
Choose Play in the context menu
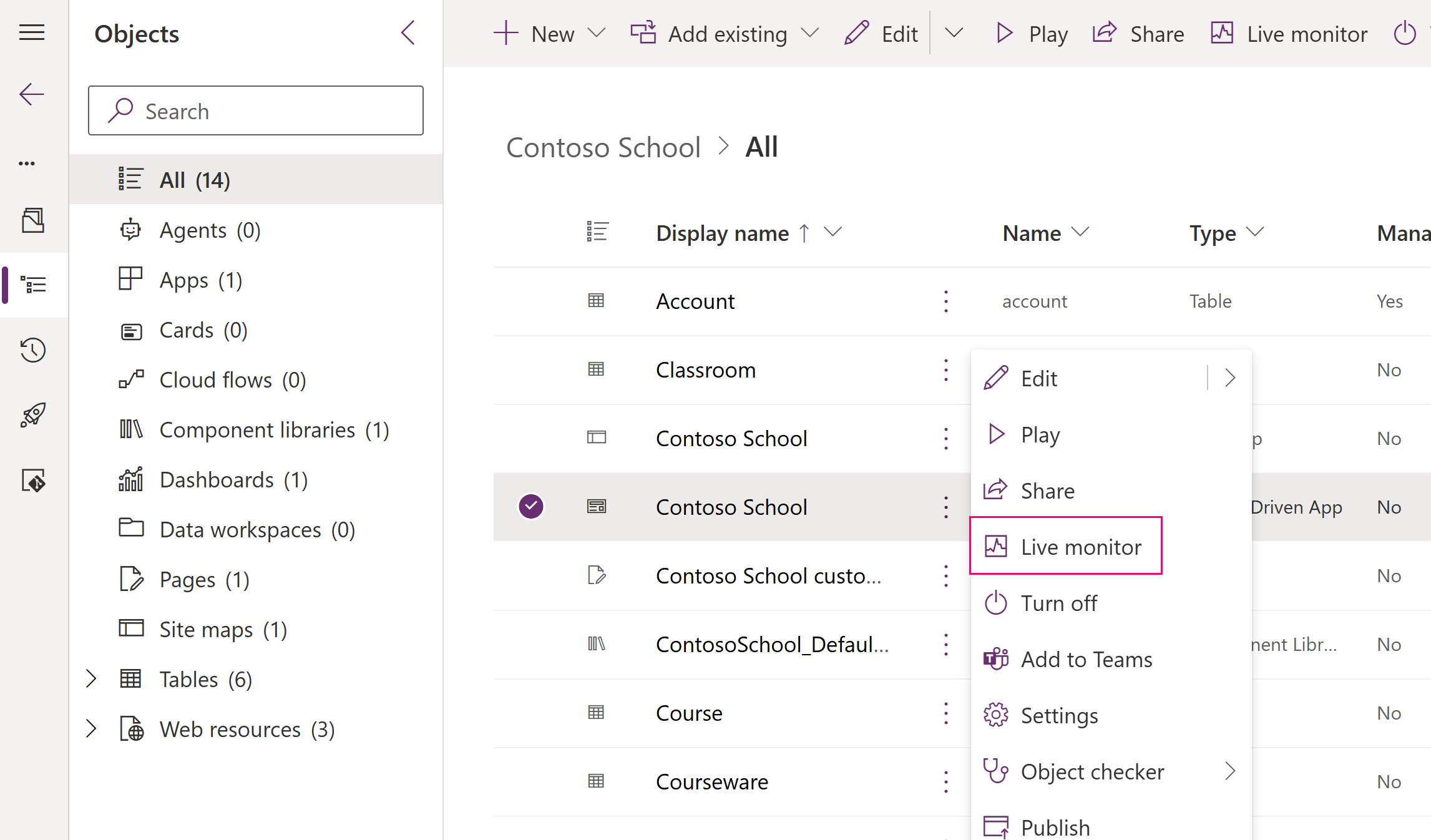click(x=1111, y=434)
